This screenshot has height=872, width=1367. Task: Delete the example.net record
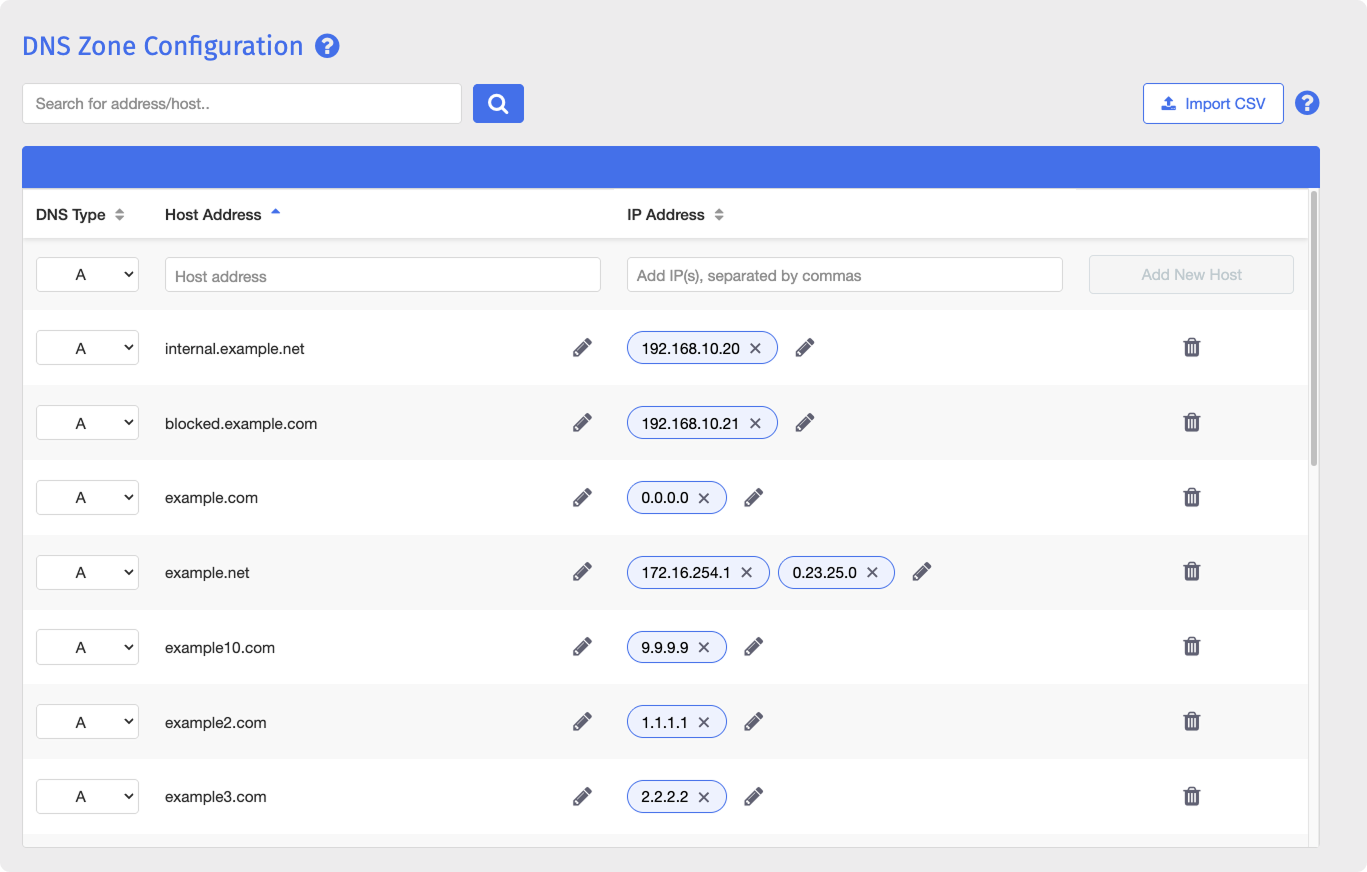click(1192, 571)
